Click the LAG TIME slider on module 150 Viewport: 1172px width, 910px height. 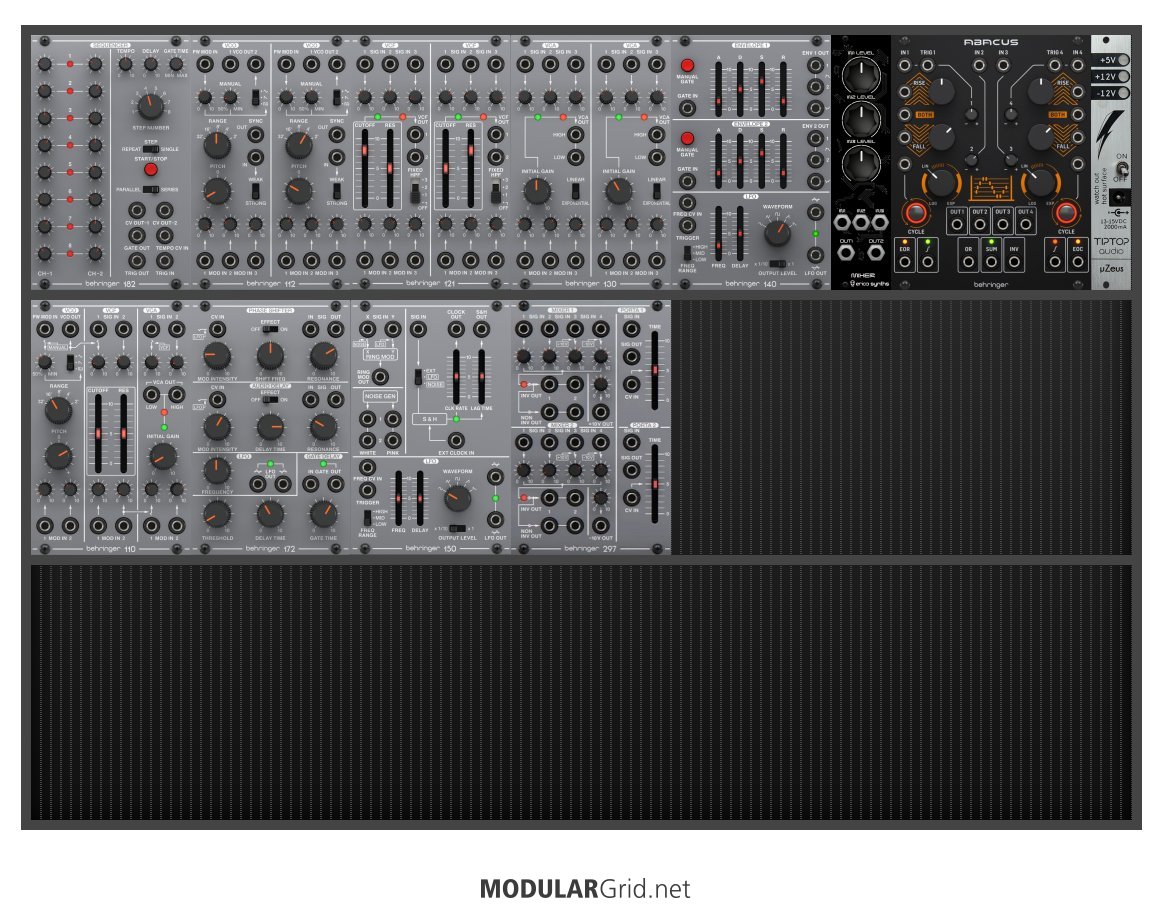(x=481, y=377)
